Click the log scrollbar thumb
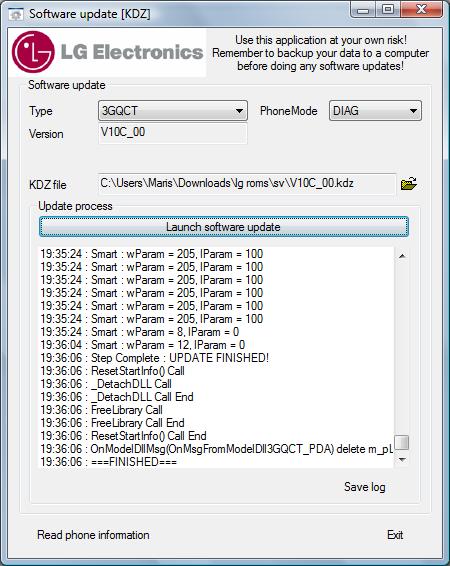Screen dimensions: 450x566 tap(402, 442)
